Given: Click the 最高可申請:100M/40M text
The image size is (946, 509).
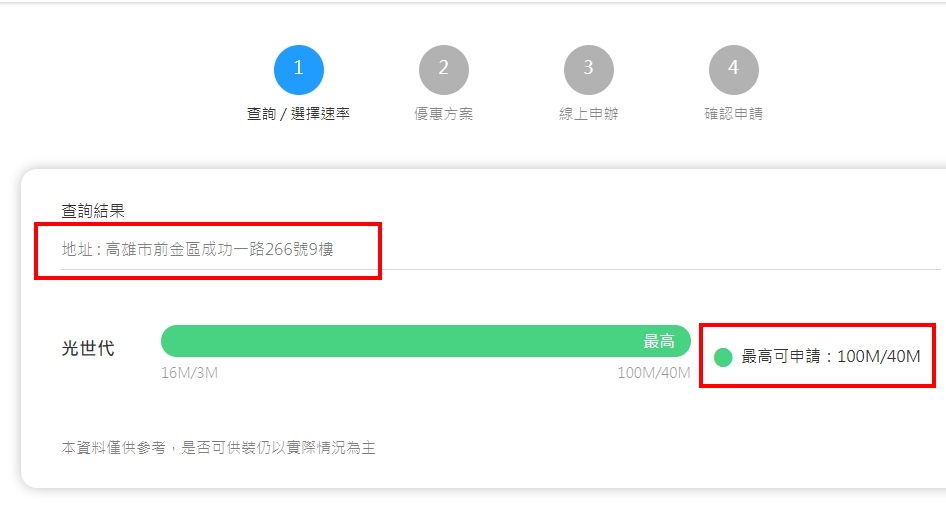Looking at the screenshot, I should tap(831, 356).
